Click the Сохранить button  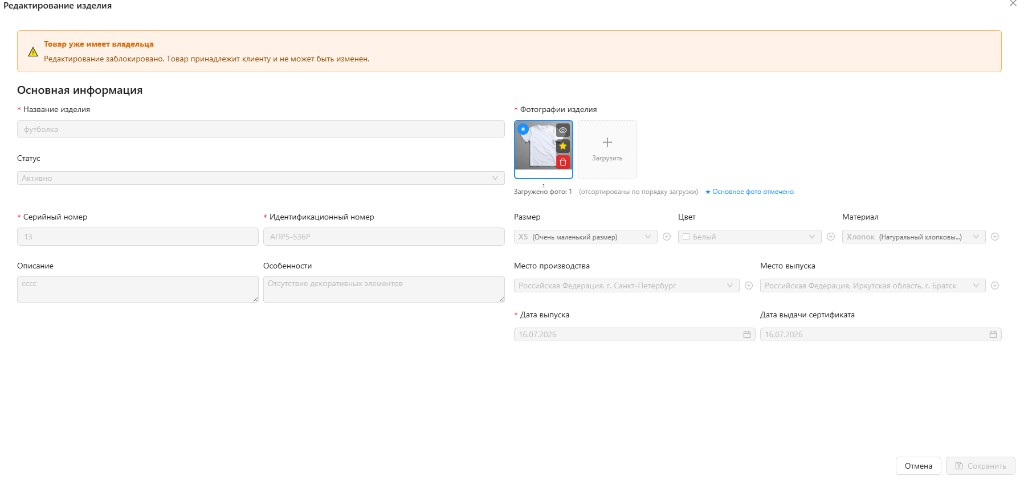(x=980, y=466)
